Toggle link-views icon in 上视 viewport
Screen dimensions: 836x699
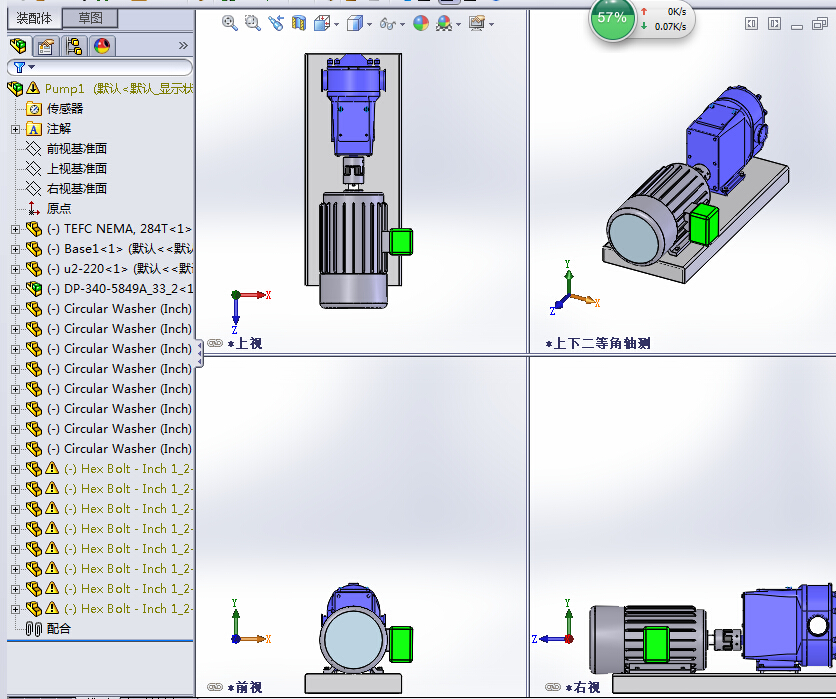click(215, 343)
